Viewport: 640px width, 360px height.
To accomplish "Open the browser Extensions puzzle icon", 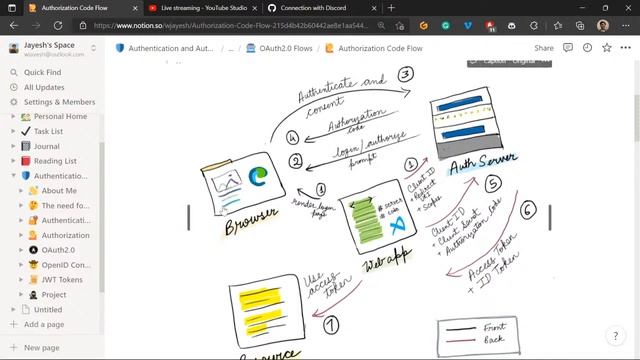I will [533, 26].
